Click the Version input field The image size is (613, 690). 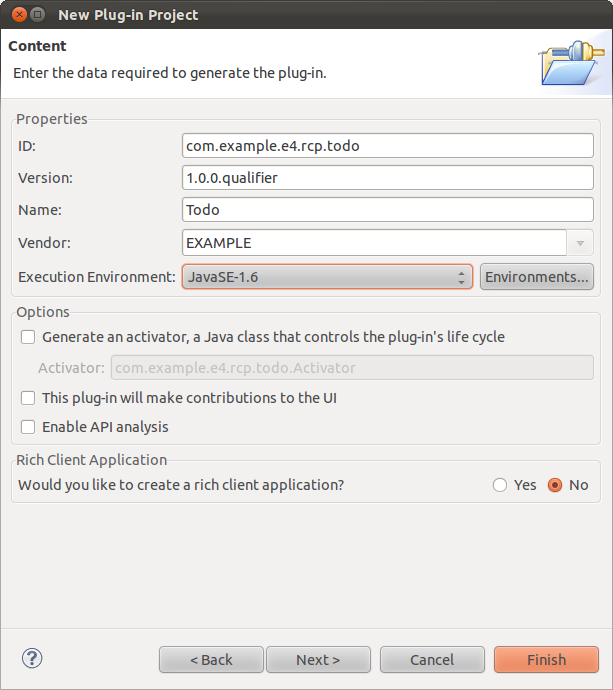(x=388, y=178)
